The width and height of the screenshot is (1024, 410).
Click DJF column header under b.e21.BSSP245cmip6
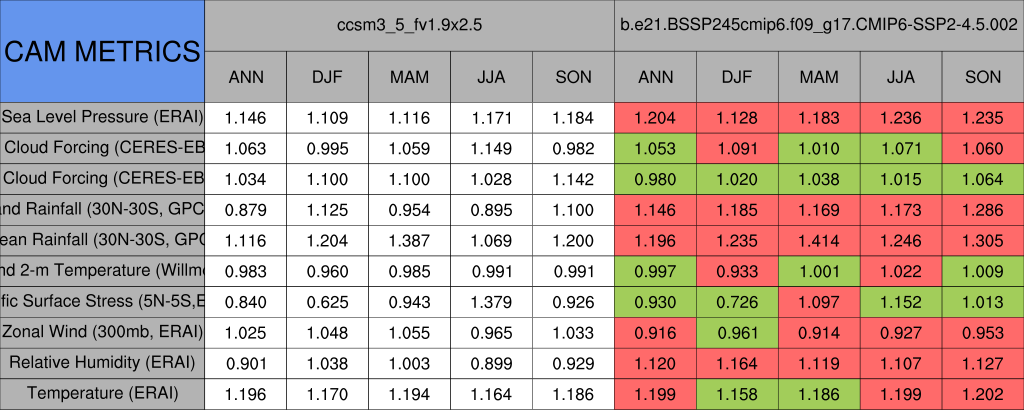click(x=737, y=77)
